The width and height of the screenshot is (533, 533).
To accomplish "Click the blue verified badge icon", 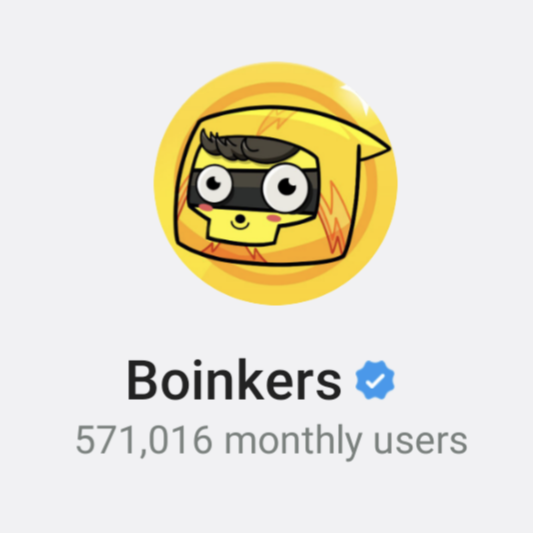I will pyautogui.click(x=375, y=380).
